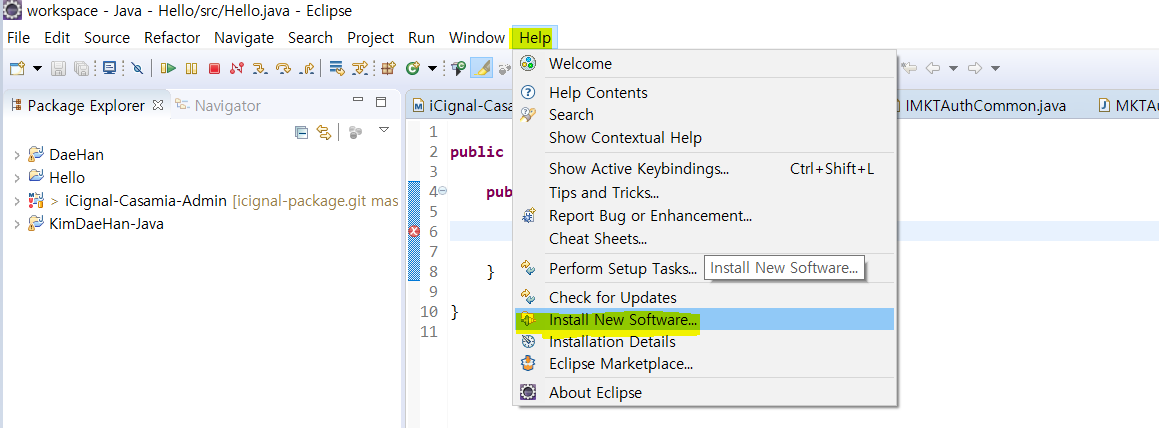Click the Open Type toolbar icon
1159x428 pixels.
point(459,68)
